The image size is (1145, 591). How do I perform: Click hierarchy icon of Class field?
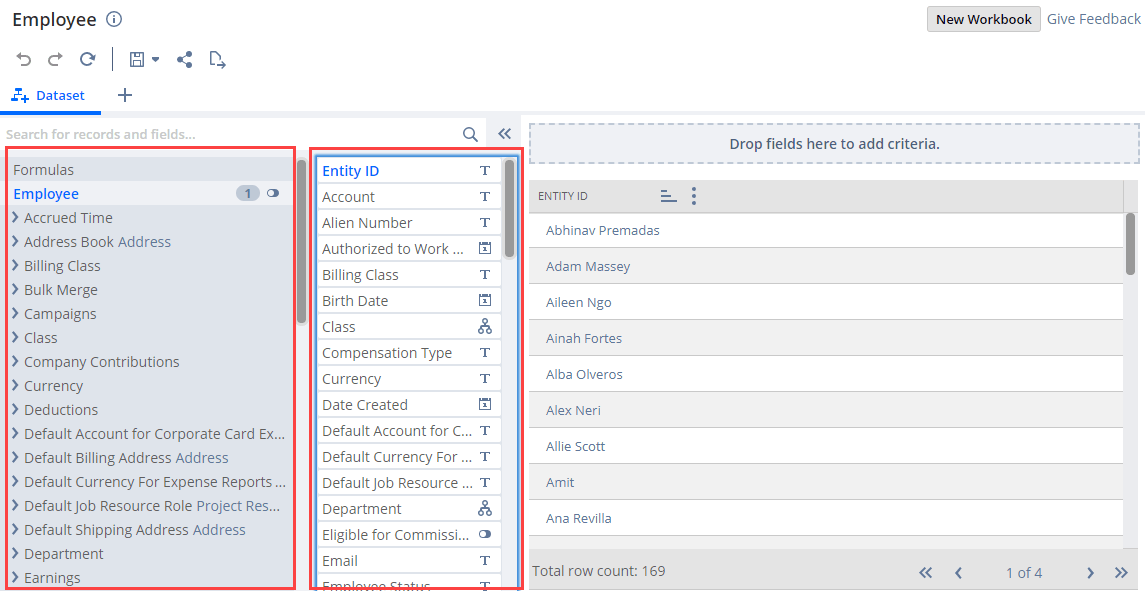pos(485,327)
